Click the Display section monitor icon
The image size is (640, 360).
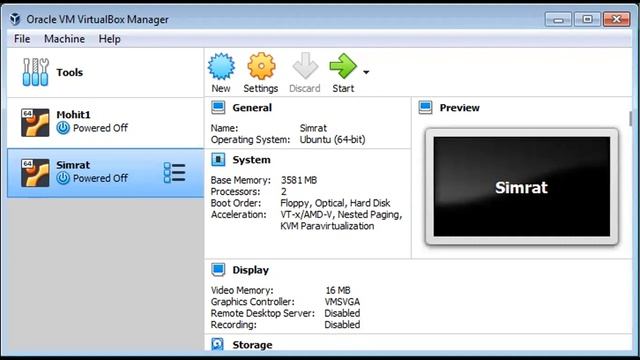point(218,270)
